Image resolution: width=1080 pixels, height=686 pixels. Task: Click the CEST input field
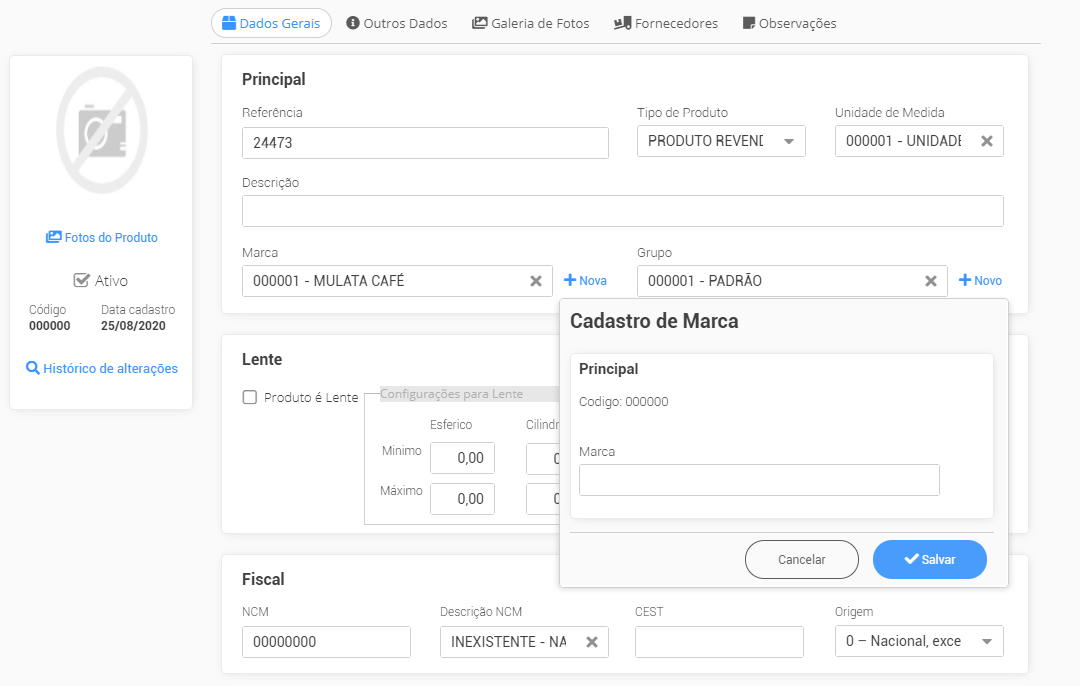(x=719, y=642)
